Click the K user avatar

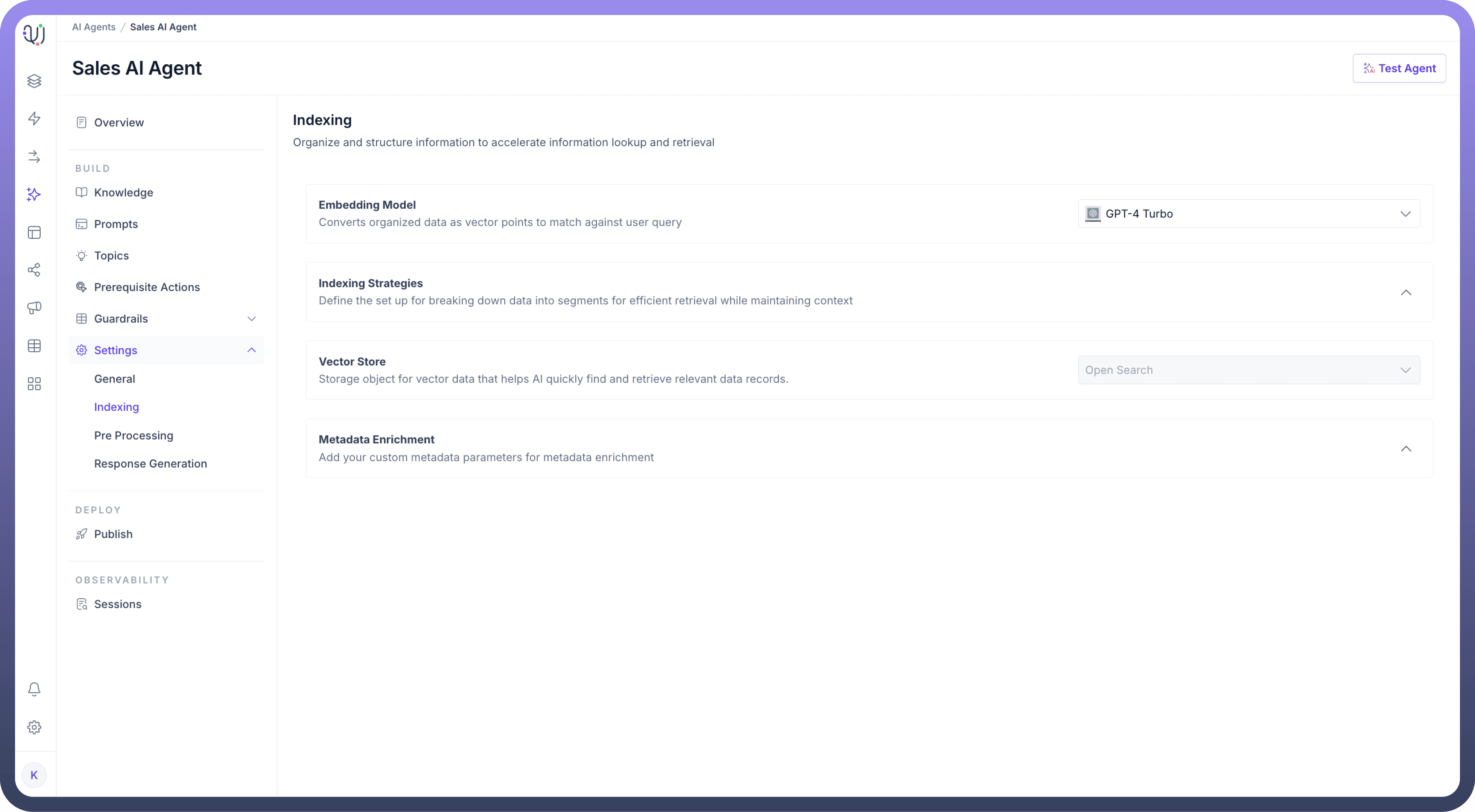tap(34, 775)
